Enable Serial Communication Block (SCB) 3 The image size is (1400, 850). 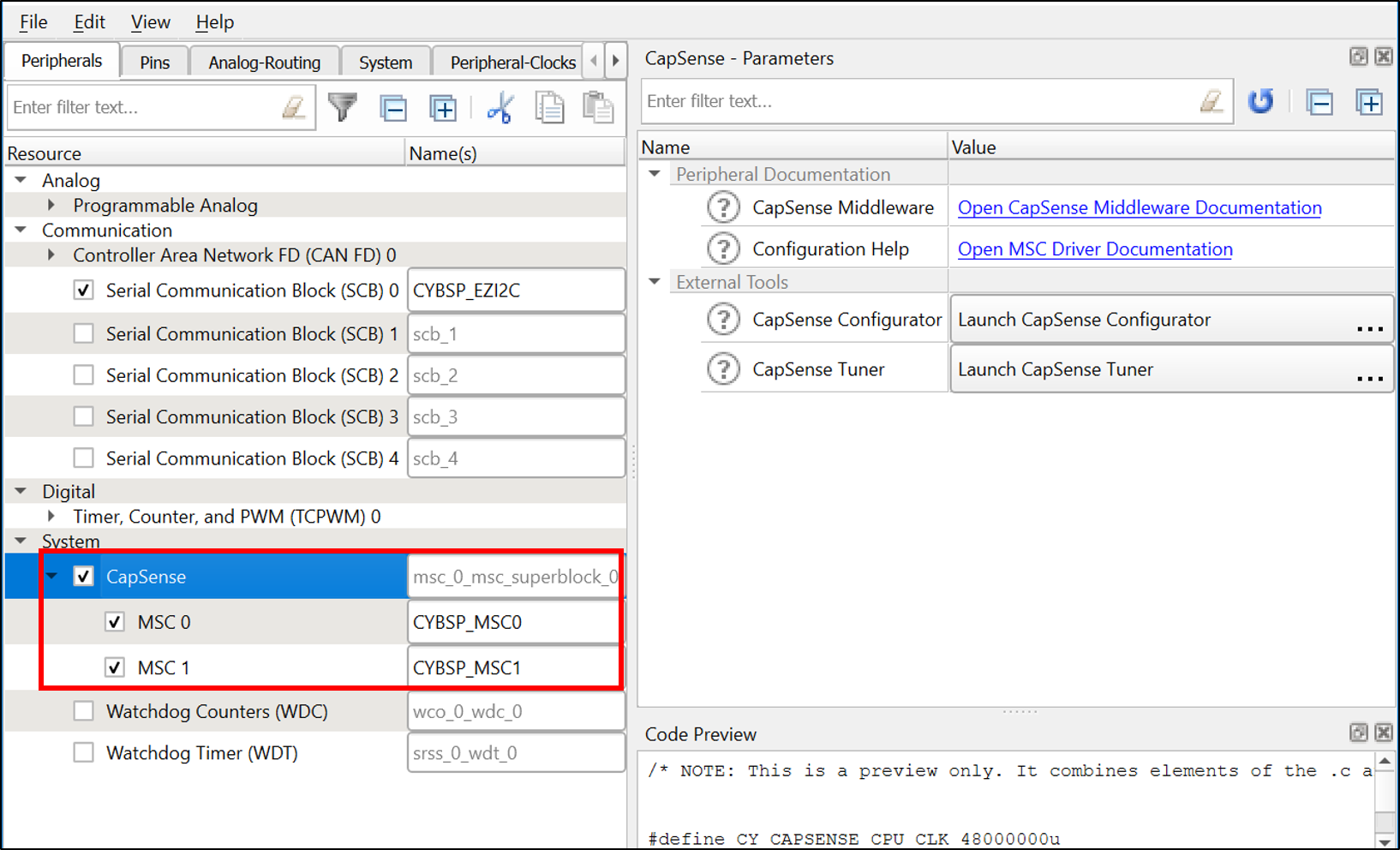pos(83,416)
